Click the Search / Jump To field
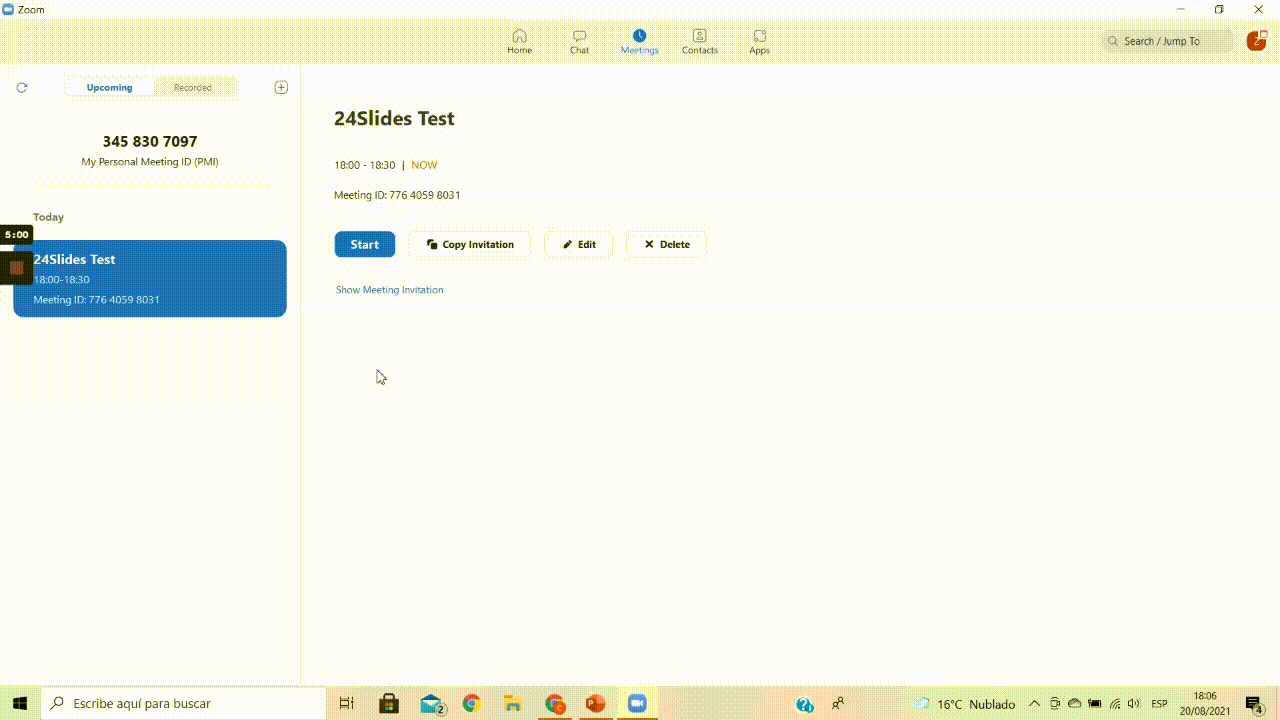Viewport: 1280px width, 720px height. click(1167, 41)
